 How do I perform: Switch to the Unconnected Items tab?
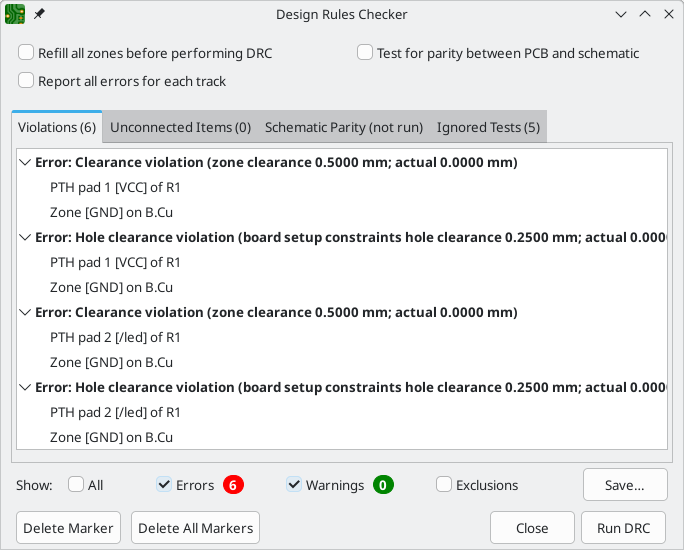pyautogui.click(x=181, y=127)
